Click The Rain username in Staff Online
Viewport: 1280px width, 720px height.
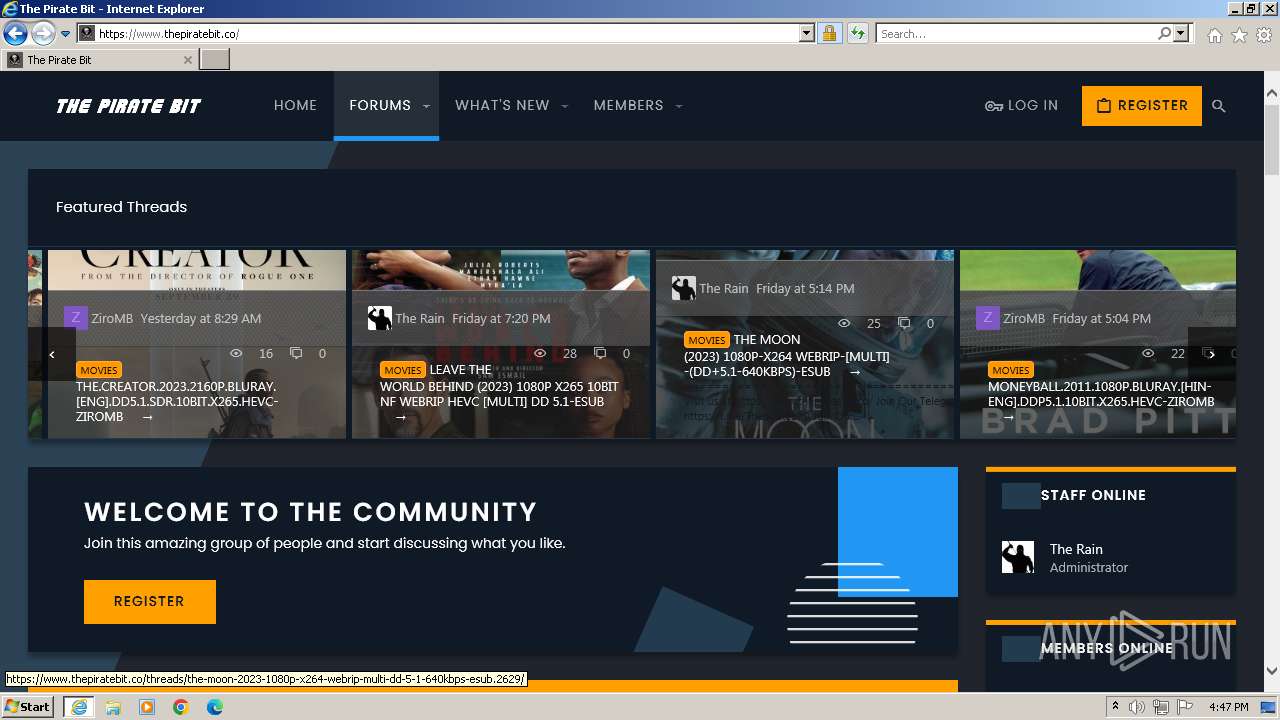click(1076, 549)
